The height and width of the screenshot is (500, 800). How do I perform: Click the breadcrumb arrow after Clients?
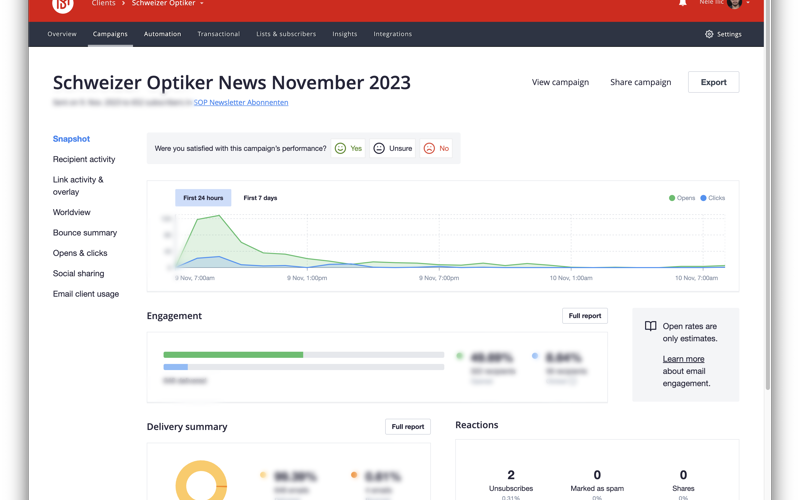(123, 4)
